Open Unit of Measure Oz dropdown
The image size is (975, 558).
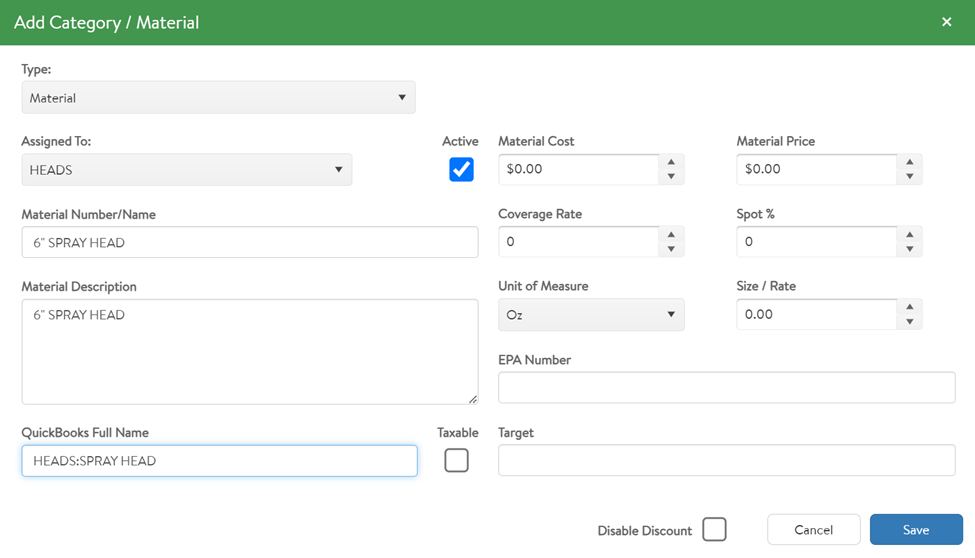tap(591, 315)
